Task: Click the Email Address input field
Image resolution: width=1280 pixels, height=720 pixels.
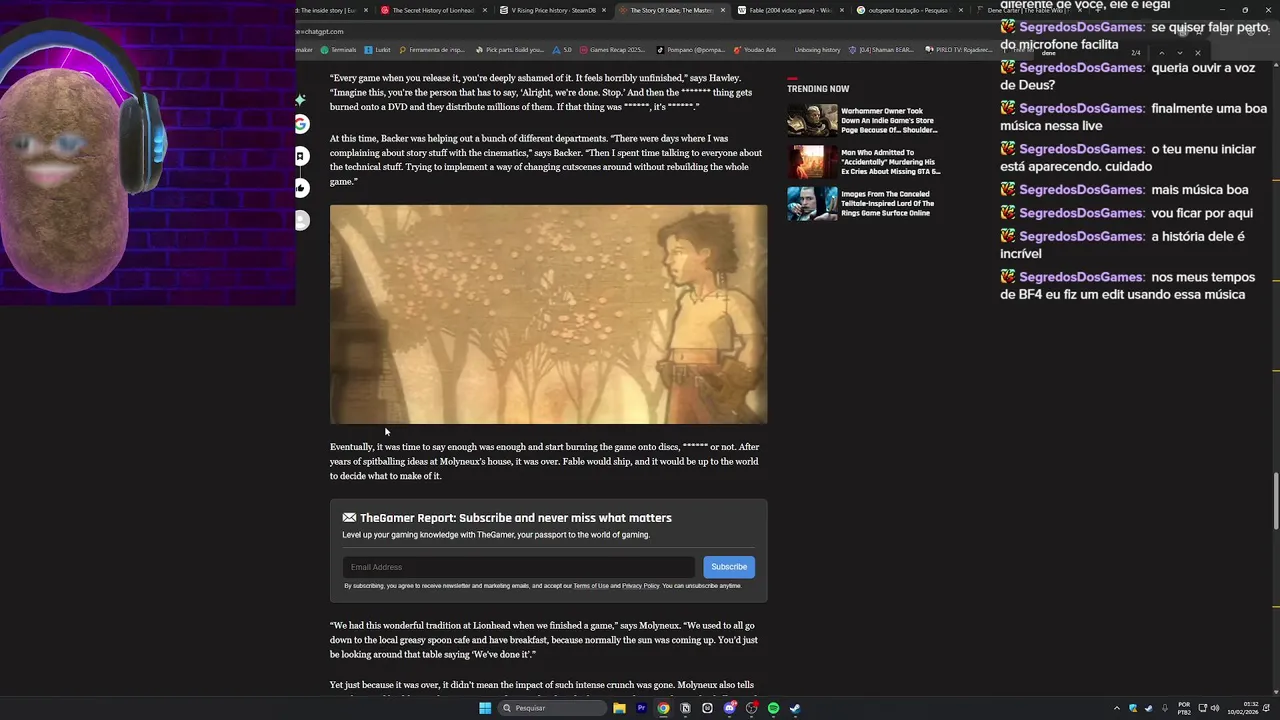Action: point(518,567)
